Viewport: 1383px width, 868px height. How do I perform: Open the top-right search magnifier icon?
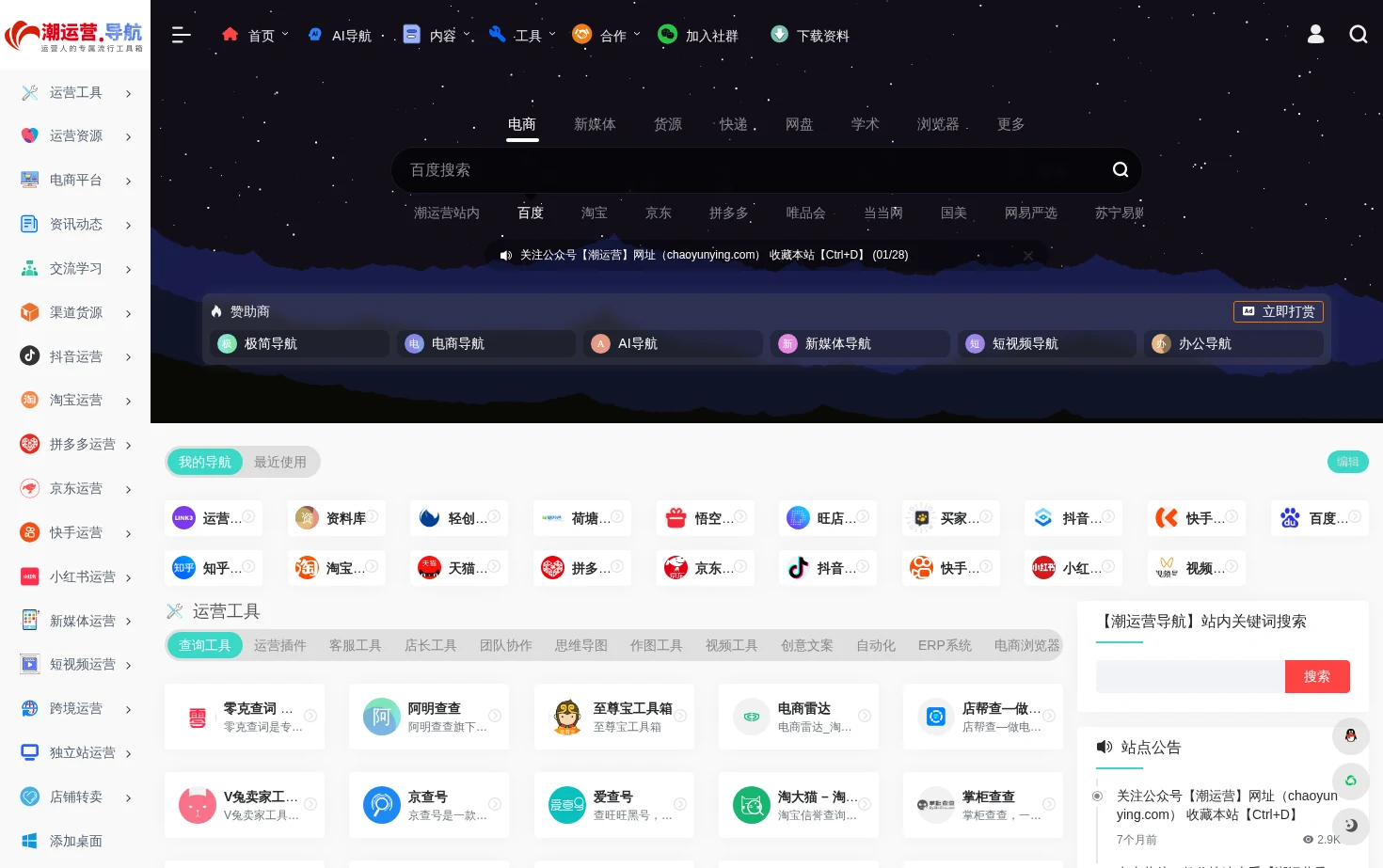point(1358,35)
